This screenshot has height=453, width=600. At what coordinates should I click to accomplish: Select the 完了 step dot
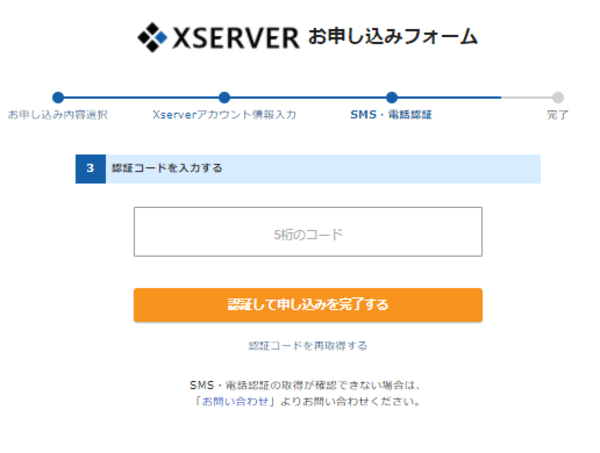tap(558, 98)
